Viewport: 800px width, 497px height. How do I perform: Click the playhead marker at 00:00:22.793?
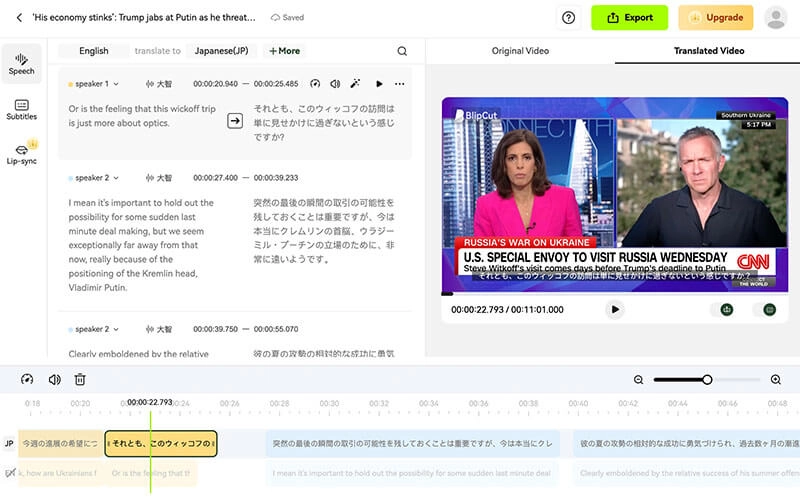150,403
